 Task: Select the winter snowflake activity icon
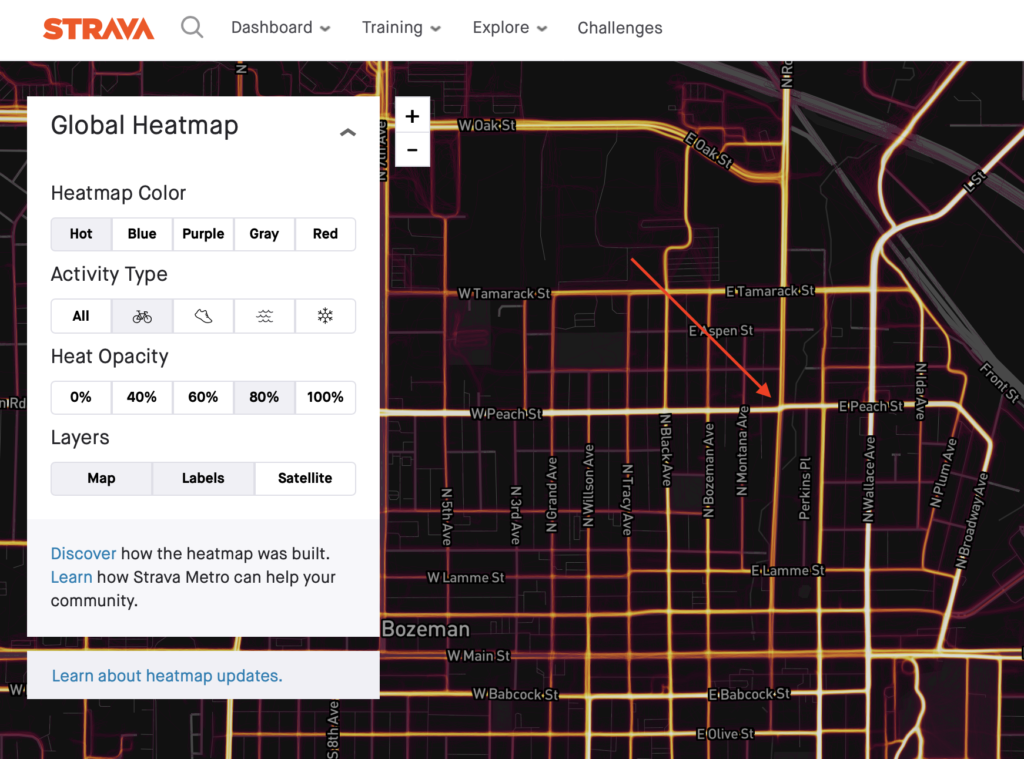(325, 316)
